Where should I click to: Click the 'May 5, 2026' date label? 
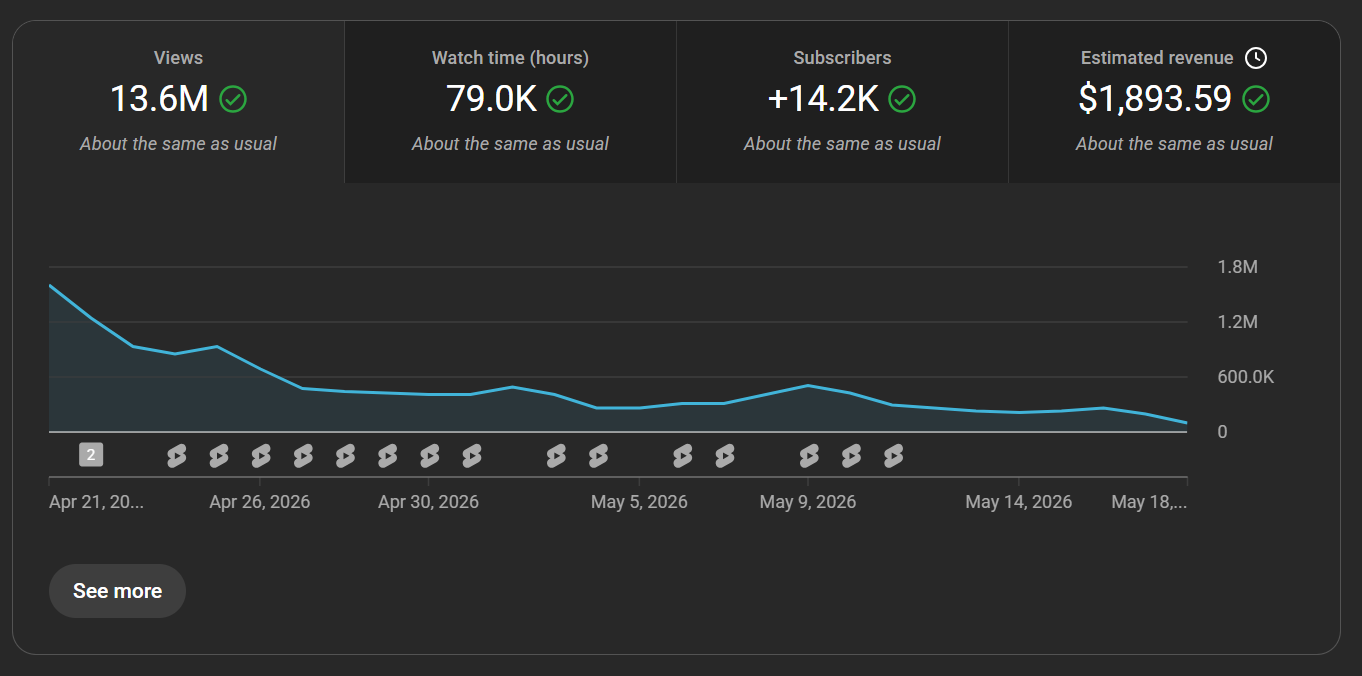639,502
